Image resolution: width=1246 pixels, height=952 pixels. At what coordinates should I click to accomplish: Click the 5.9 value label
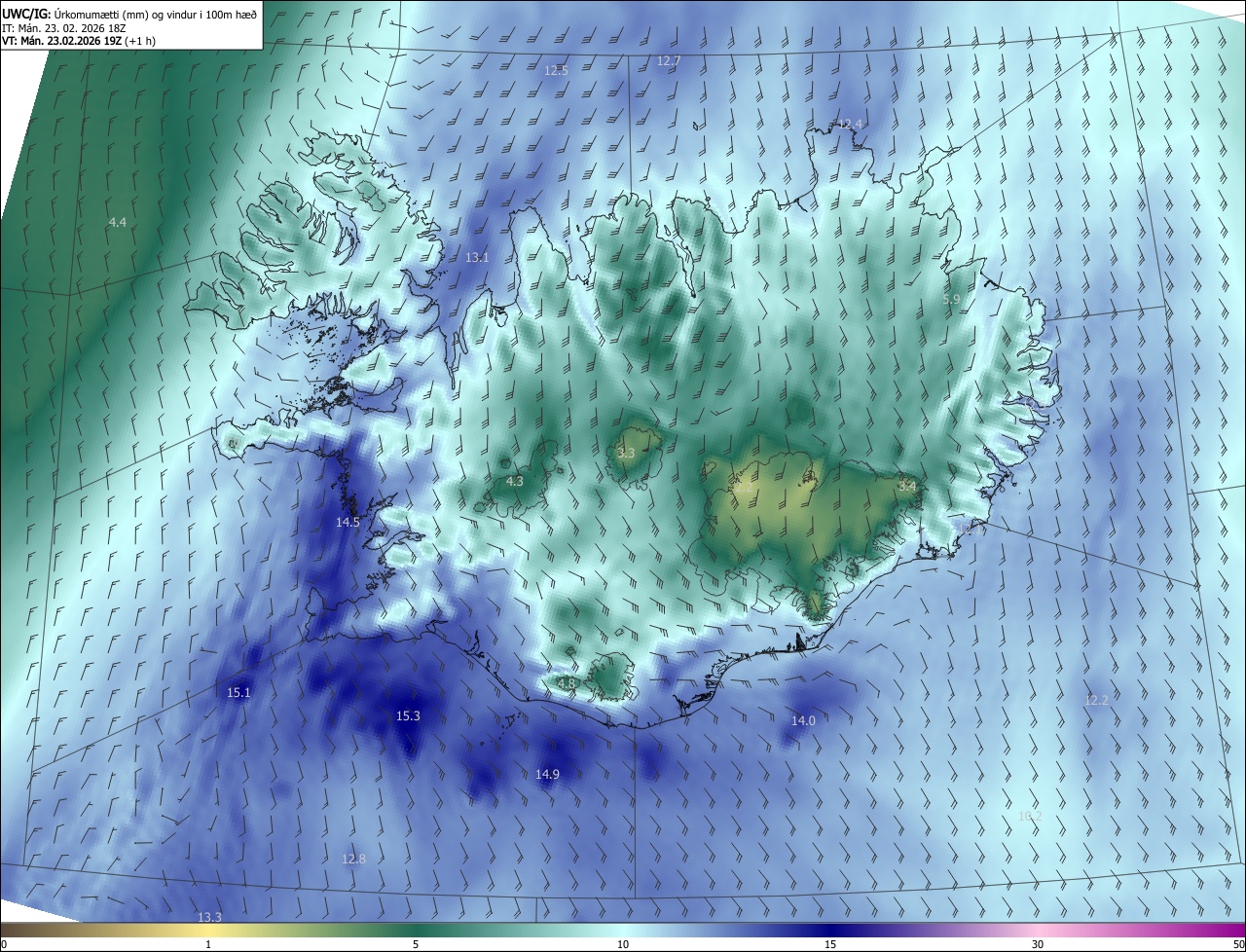coord(951,299)
